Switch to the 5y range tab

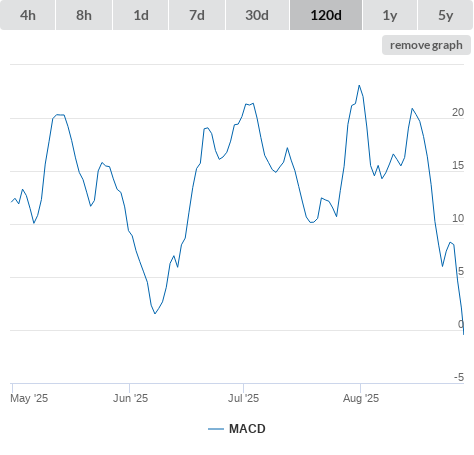pyautogui.click(x=445, y=15)
